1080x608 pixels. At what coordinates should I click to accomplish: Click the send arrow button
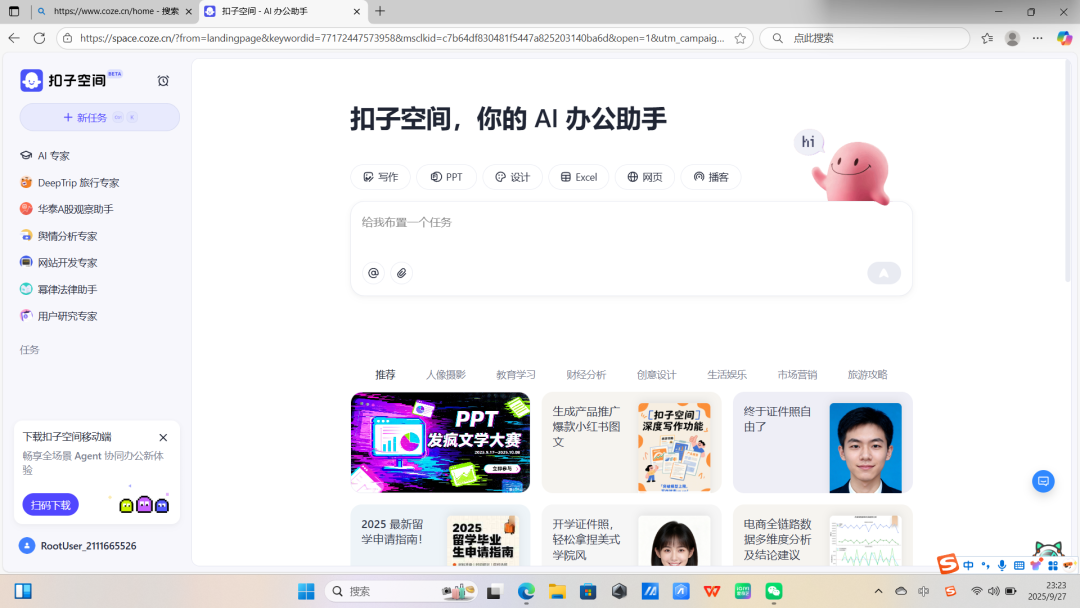coord(884,273)
